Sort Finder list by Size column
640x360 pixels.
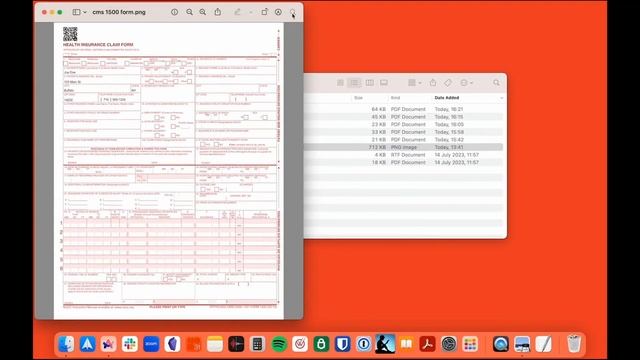pos(358,98)
